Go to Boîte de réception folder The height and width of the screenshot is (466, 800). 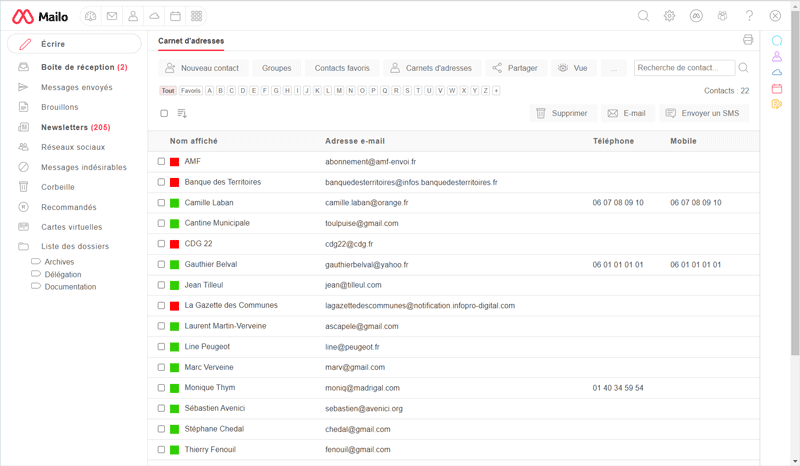78,67
